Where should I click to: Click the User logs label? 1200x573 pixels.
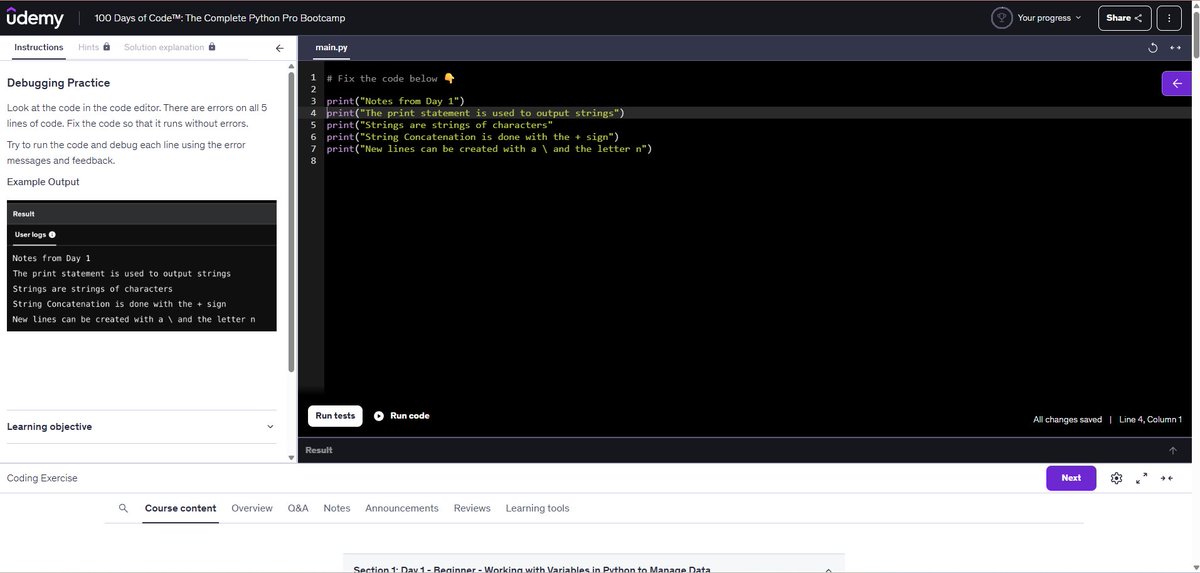29,235
